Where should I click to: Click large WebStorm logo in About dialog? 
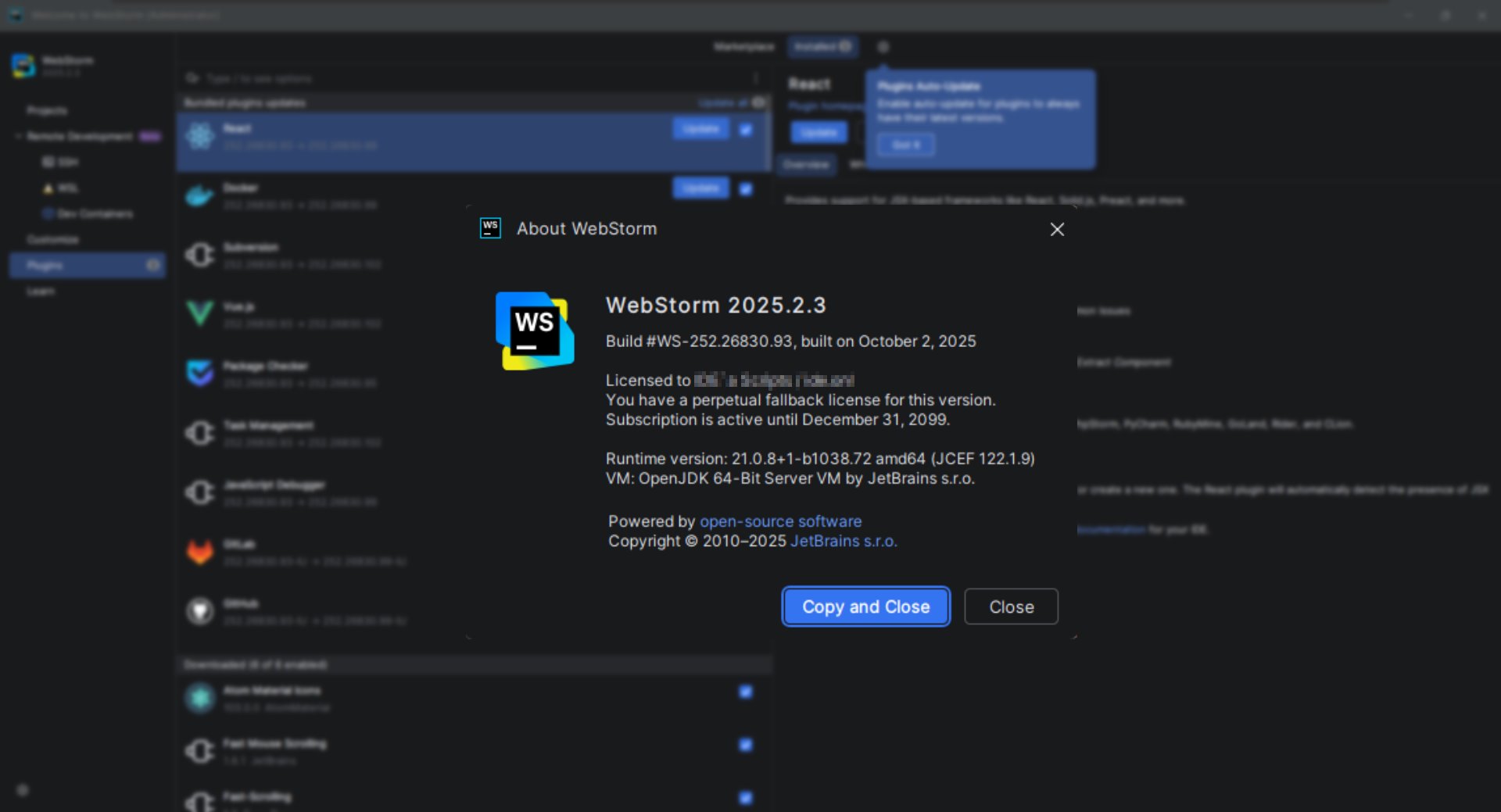point(535,331)
